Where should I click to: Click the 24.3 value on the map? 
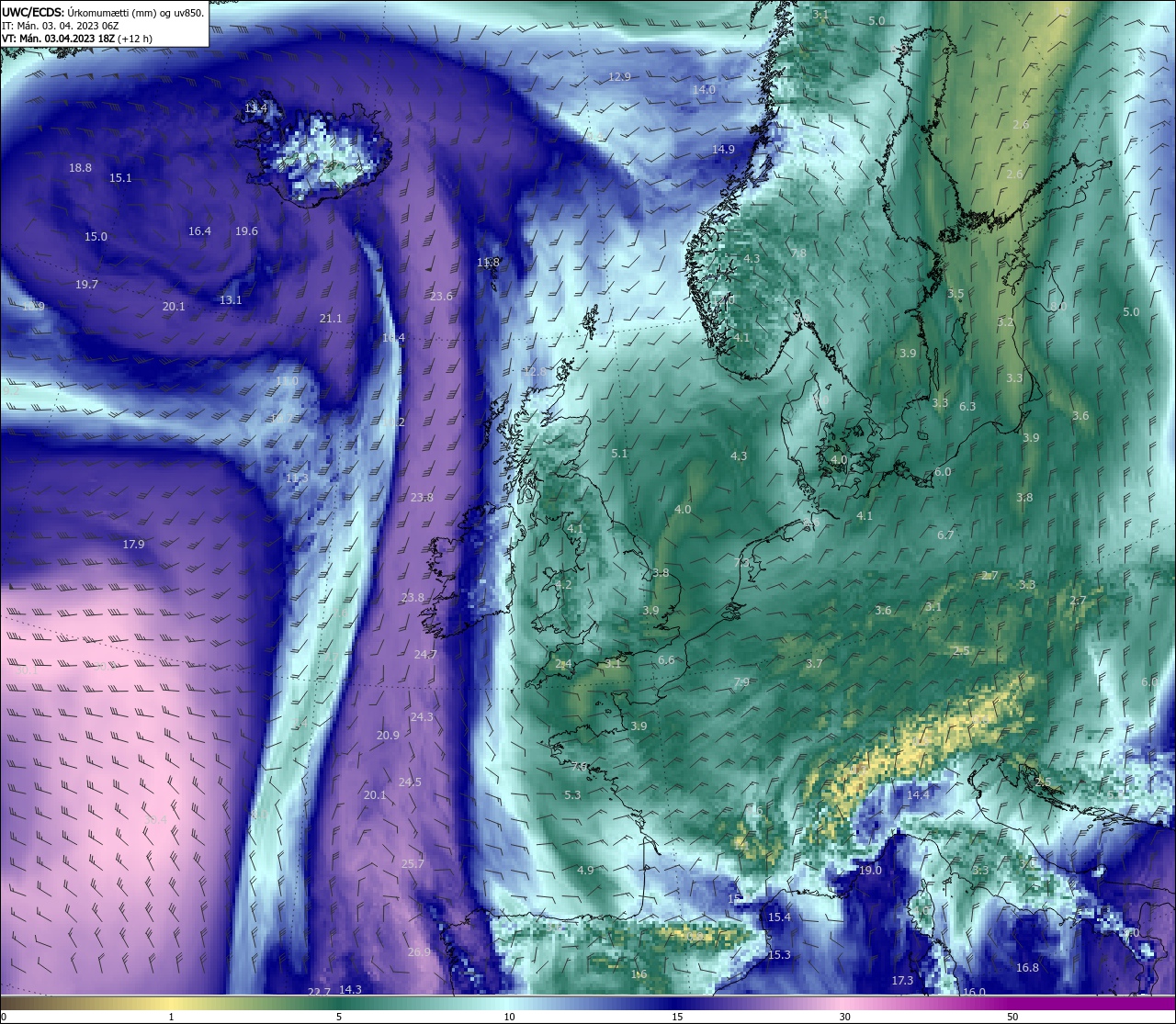[422, 717]
